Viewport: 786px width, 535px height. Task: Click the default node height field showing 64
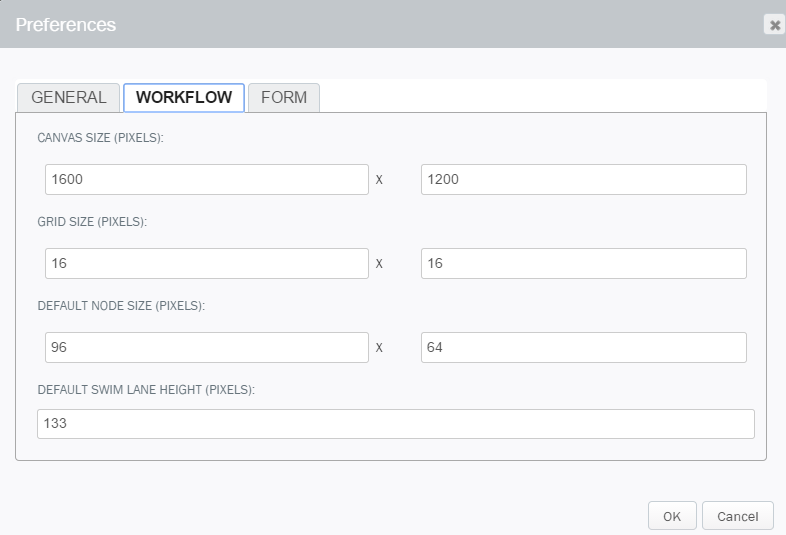(x=583, y=347)
